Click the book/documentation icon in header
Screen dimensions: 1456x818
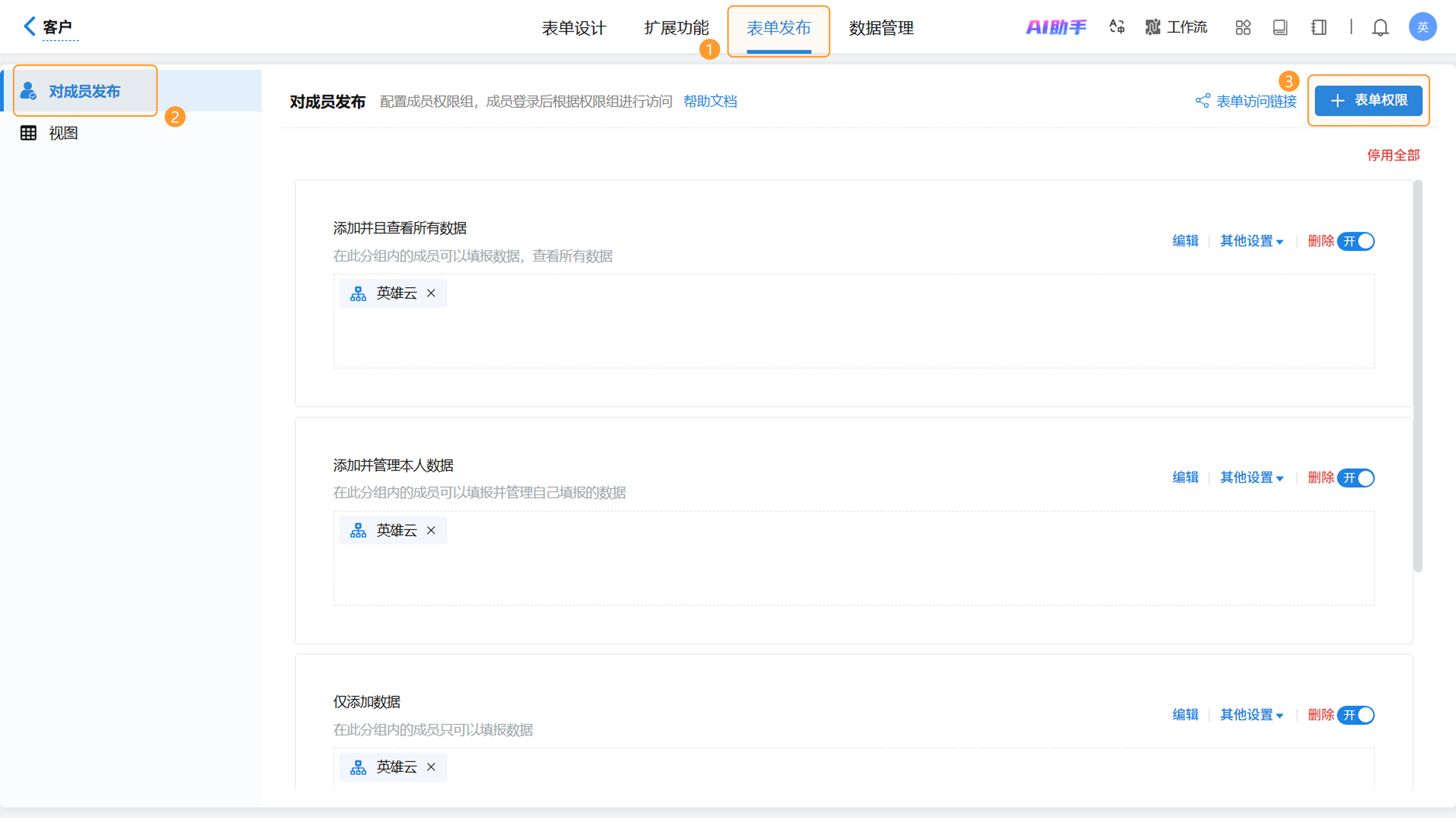coord(1280,27)
